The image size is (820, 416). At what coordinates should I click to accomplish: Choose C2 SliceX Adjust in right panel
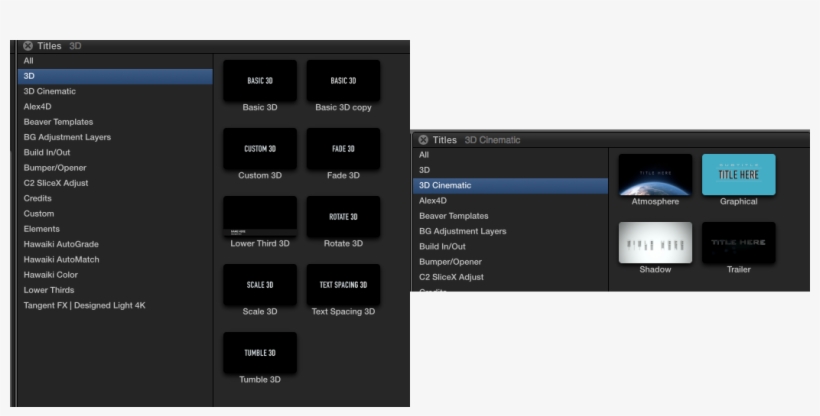tap(451, 276)
